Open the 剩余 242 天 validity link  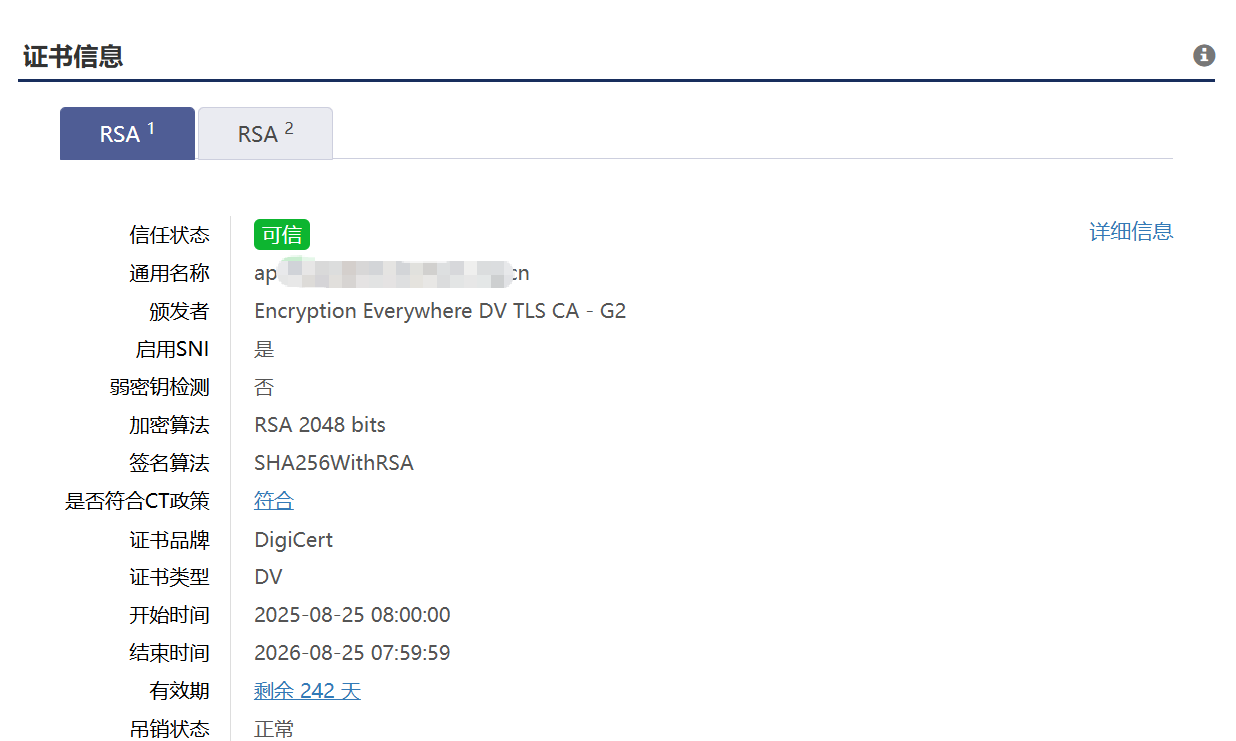[x=307, y=691]
